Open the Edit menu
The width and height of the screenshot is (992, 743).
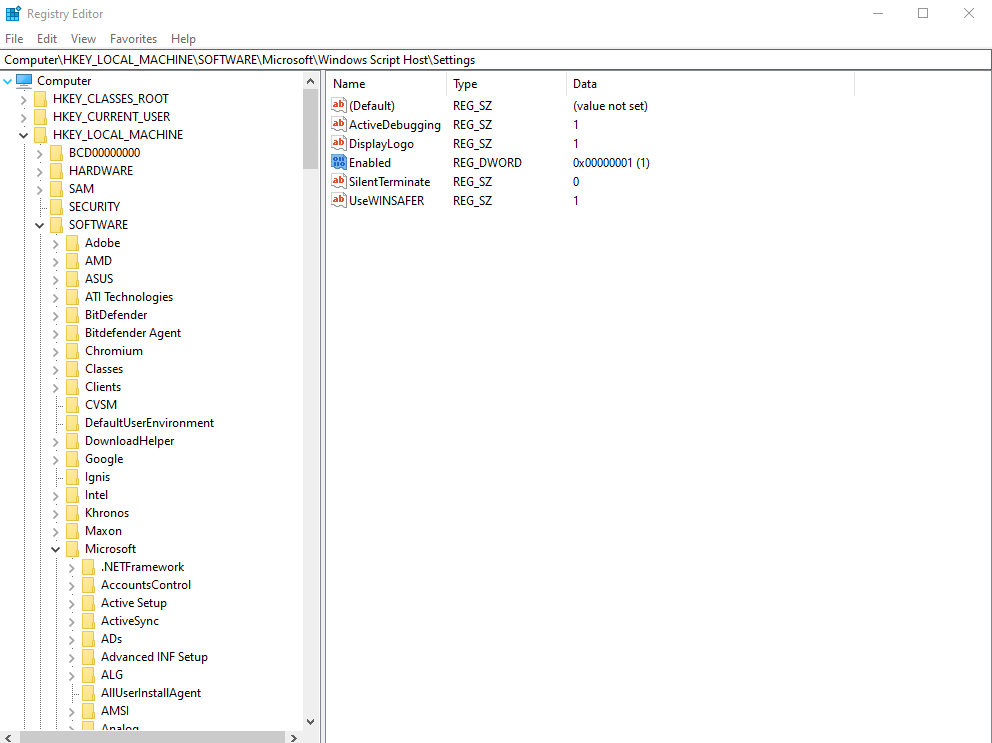point(47,39)
